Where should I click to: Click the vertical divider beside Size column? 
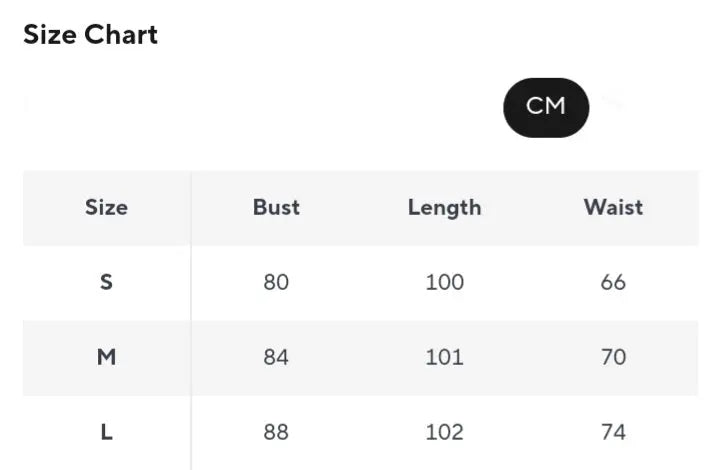pyautogui.click(x=191, y=320)
